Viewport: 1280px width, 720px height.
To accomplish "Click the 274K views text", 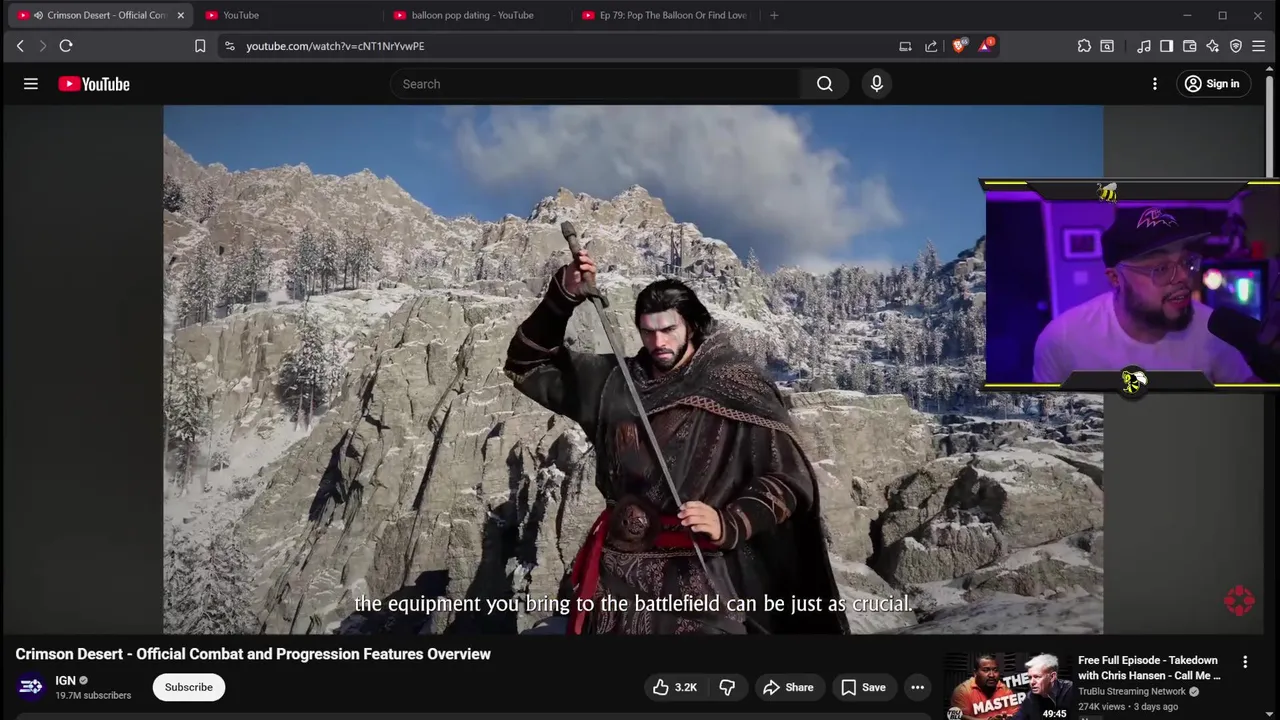I will click(1102, 707).
